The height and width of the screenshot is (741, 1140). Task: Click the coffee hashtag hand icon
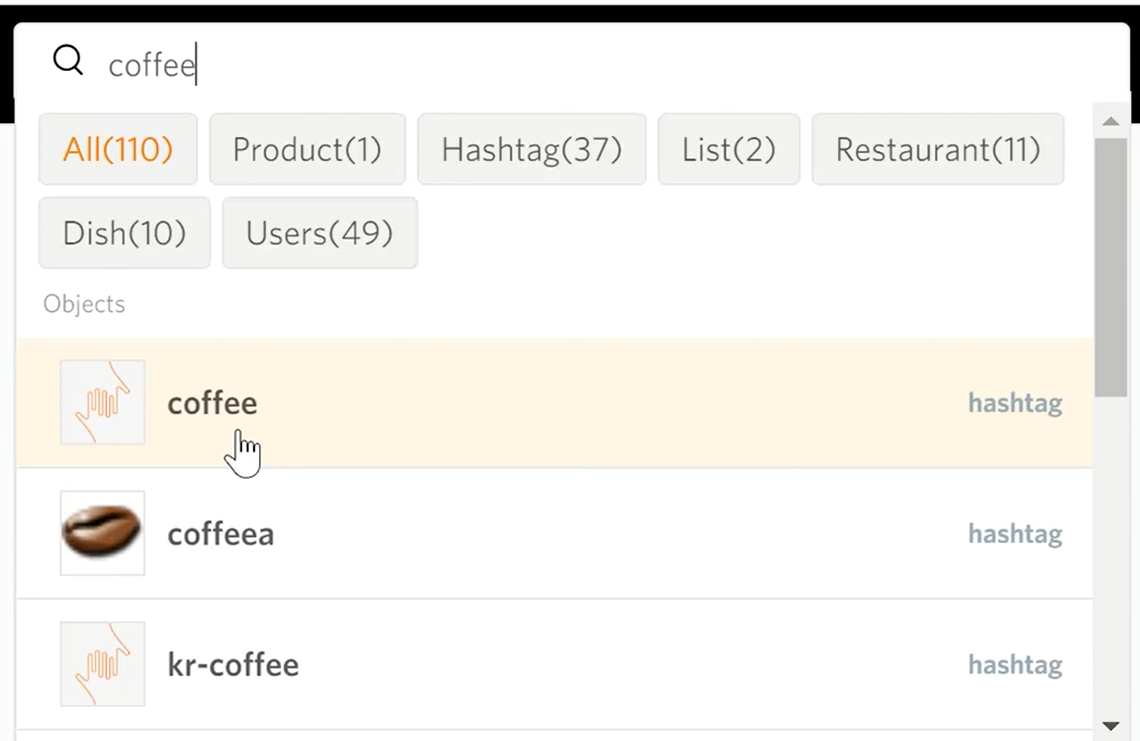102,402
